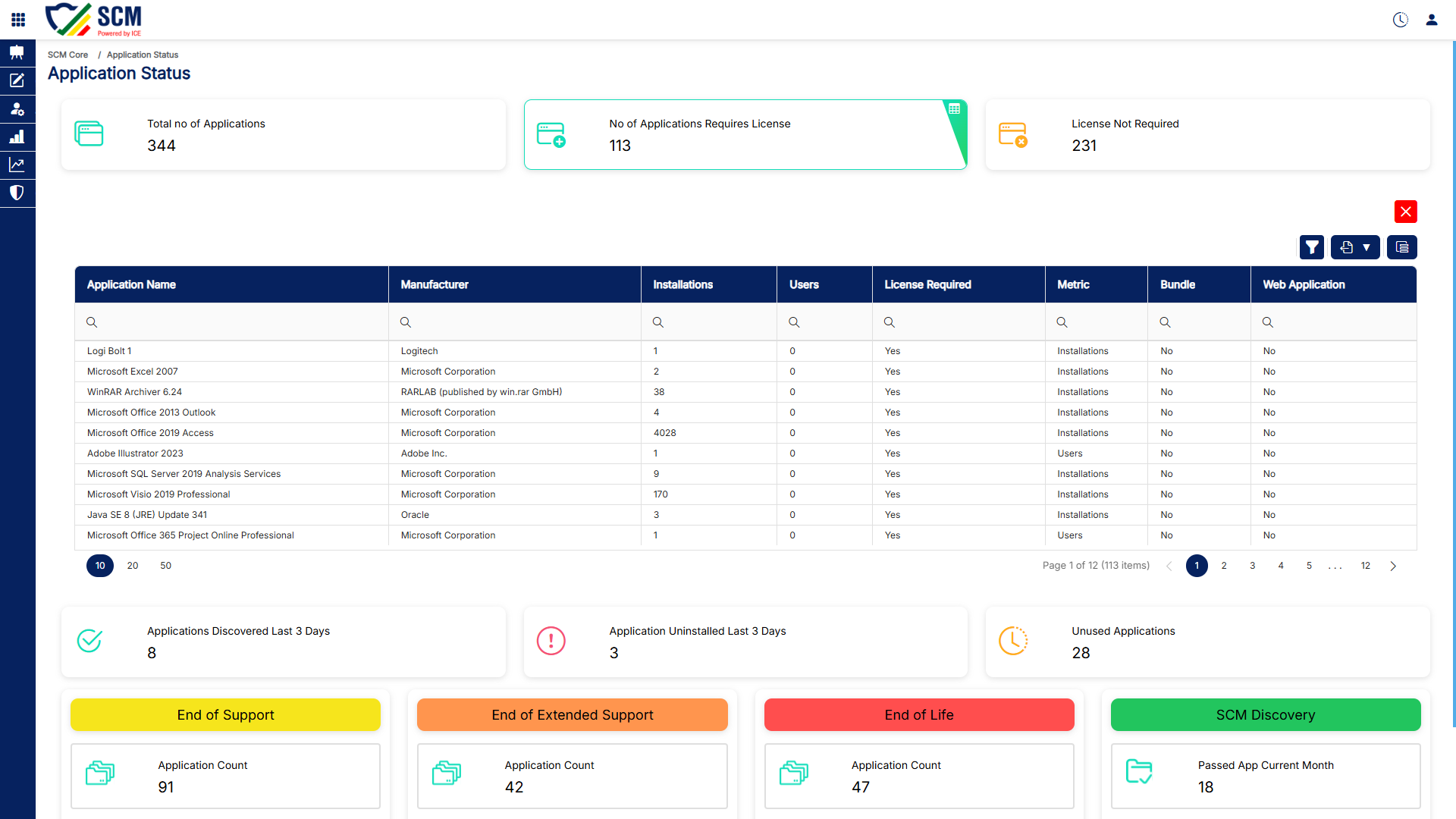Viewport: 1456px width, 819px height.
Task: Open the End of Life red banner
Action: [x=919, y=715]
